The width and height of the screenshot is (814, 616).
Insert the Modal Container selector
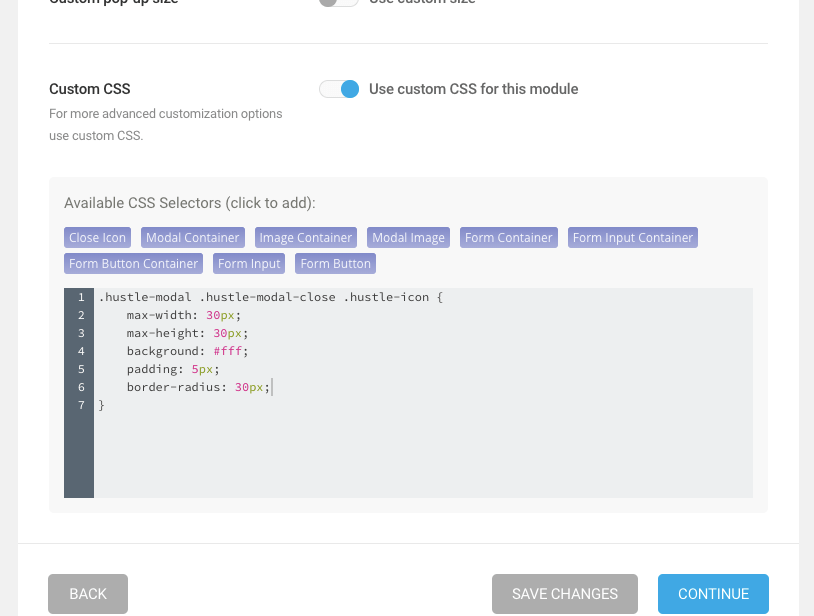point(192,238)
